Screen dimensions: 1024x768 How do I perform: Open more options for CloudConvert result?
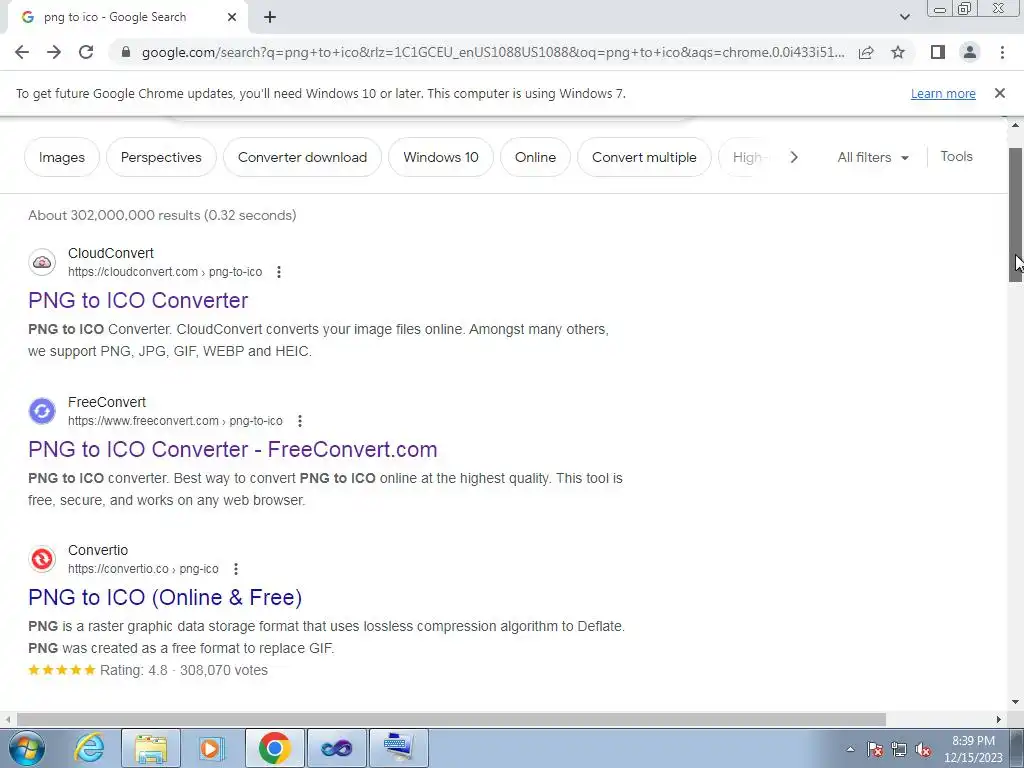tap(279, 272)
